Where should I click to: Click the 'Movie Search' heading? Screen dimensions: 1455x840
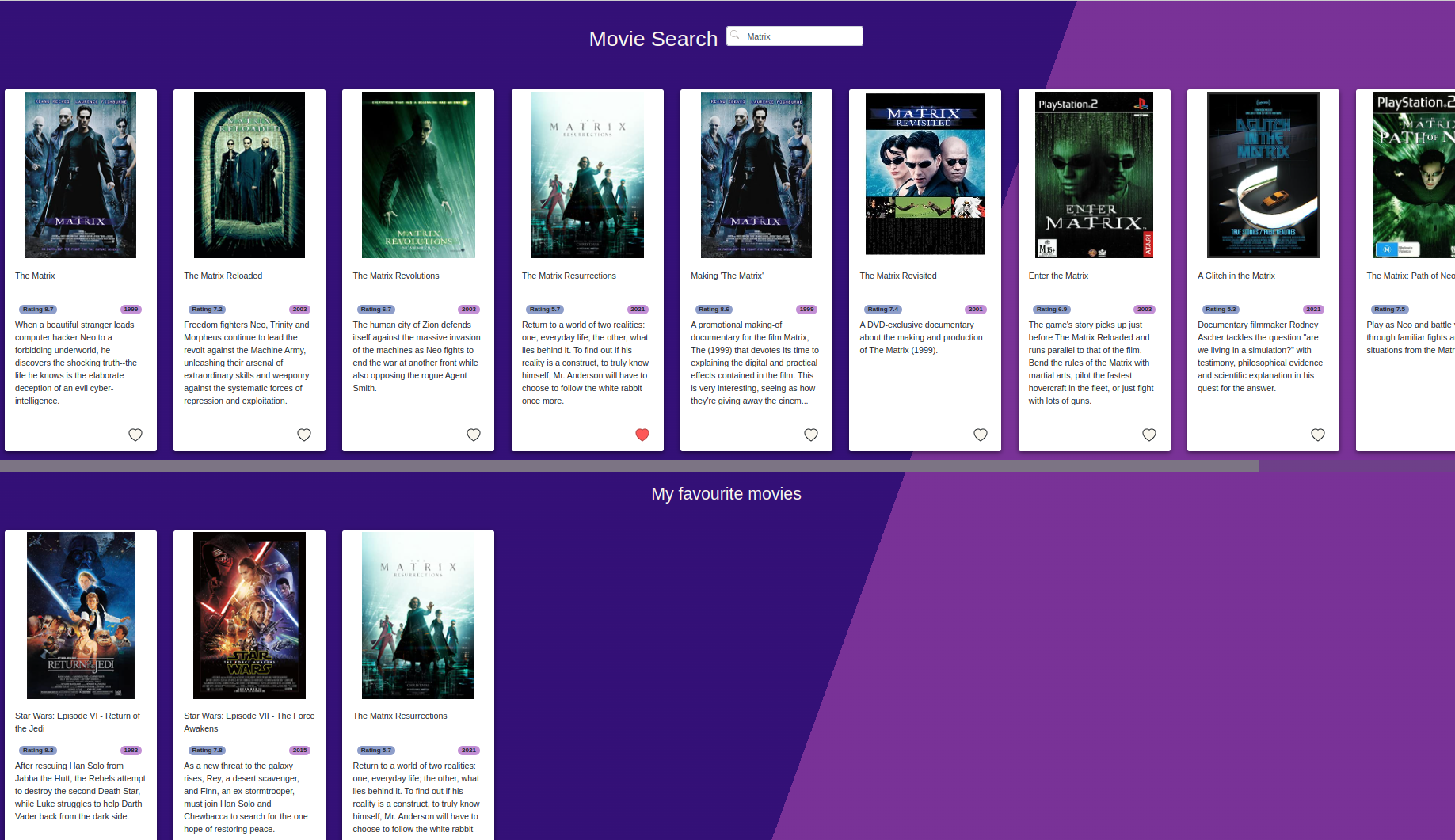pos(653,39)
